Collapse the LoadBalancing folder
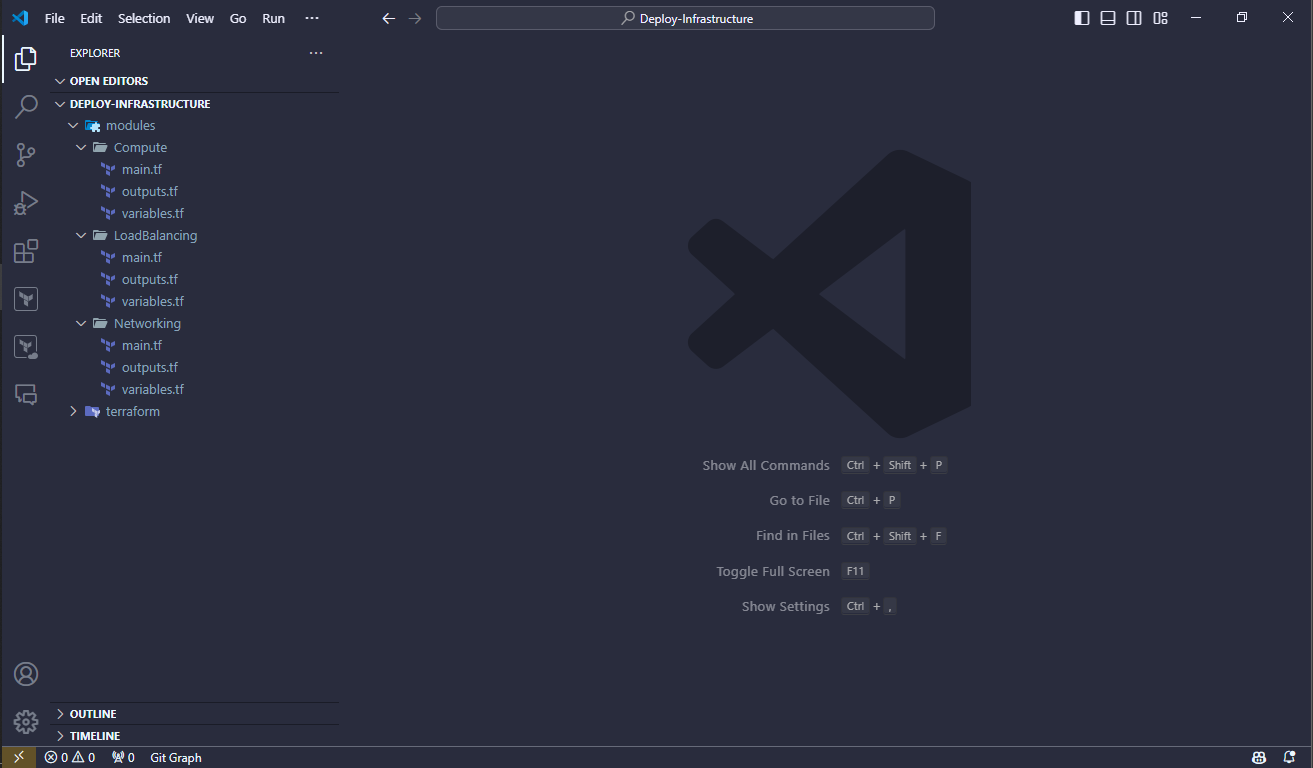This screenshot has width=1313, height=768. pyautogui.click(x=195, y=236)
